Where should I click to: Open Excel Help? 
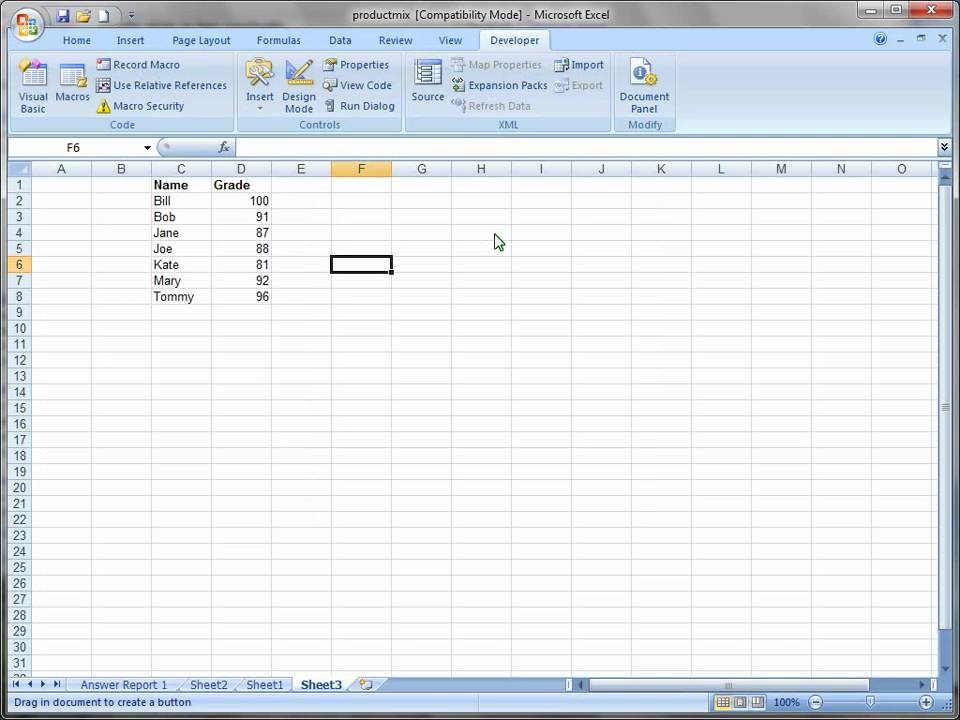pos(880,39)
